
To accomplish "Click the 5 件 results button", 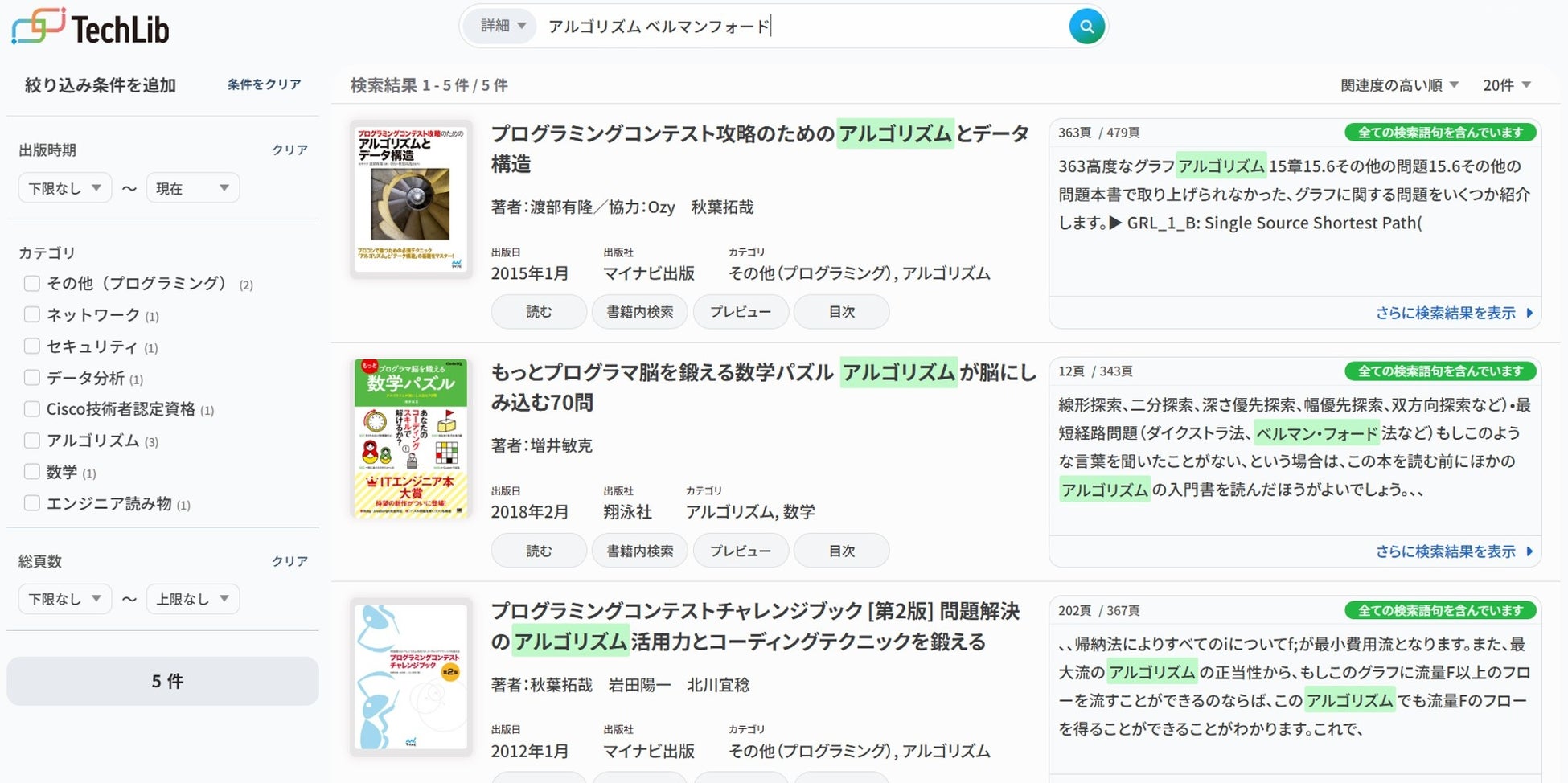I will click(x=162, y=681).
